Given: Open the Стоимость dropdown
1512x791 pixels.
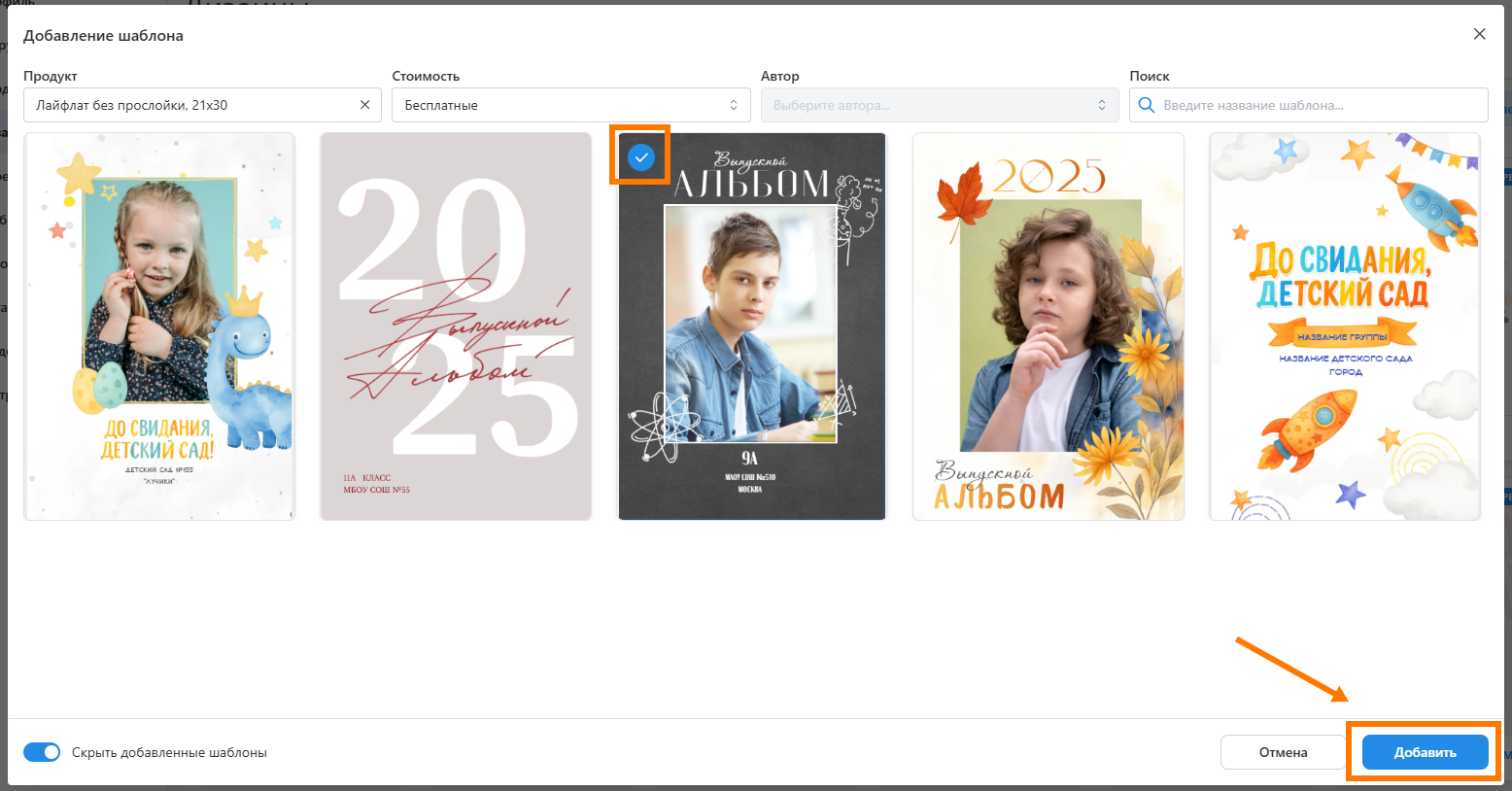Looking at the screenshot, I should click(569, 105).
